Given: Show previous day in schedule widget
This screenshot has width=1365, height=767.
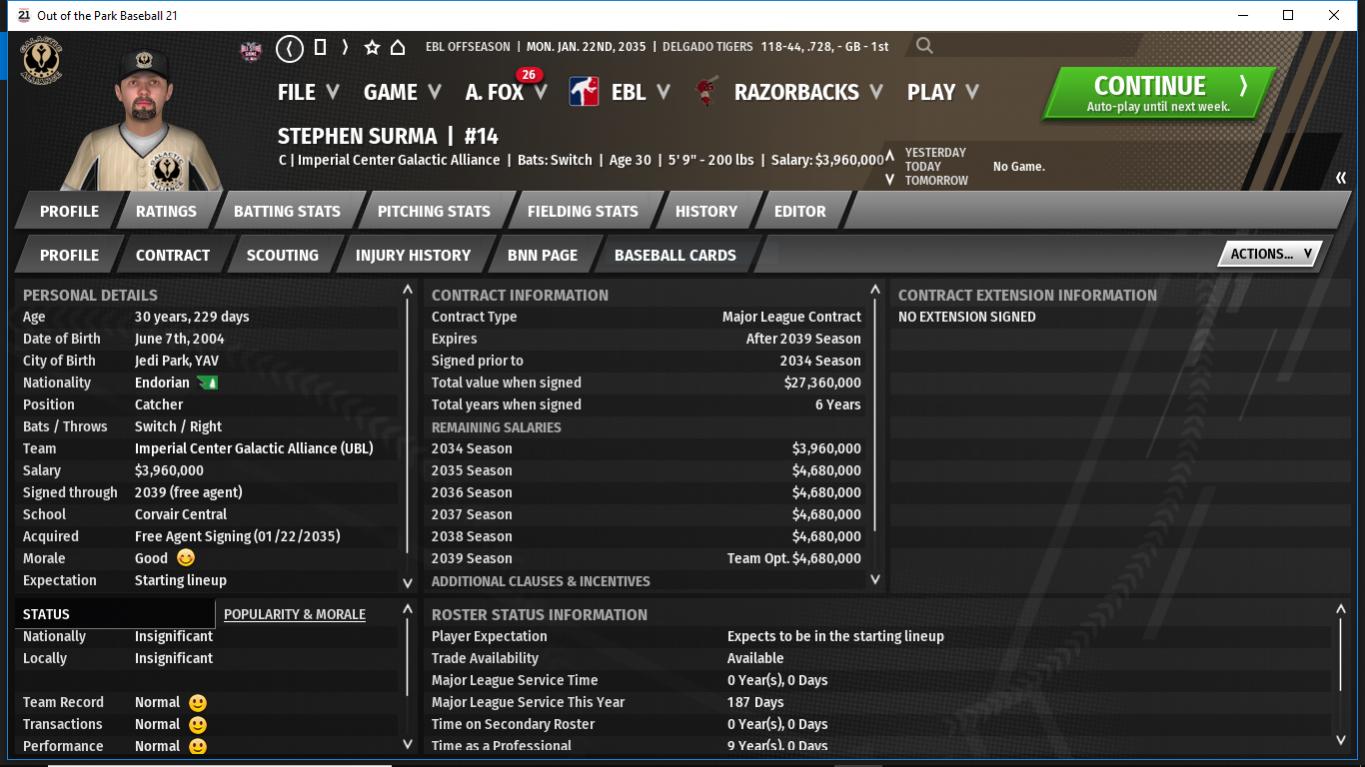Looking at the screenshot, I should 890,154.
